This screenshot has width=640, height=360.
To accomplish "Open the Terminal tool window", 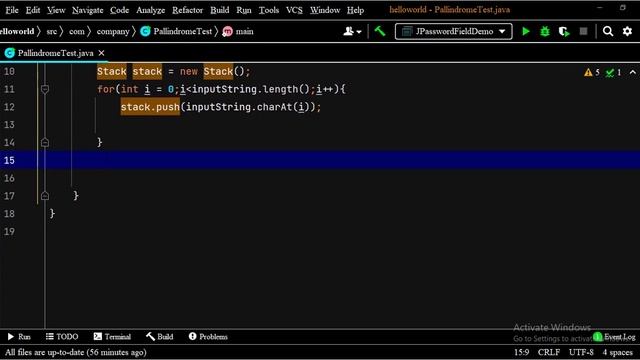I will pyautogui.click(x=112, y=337).
